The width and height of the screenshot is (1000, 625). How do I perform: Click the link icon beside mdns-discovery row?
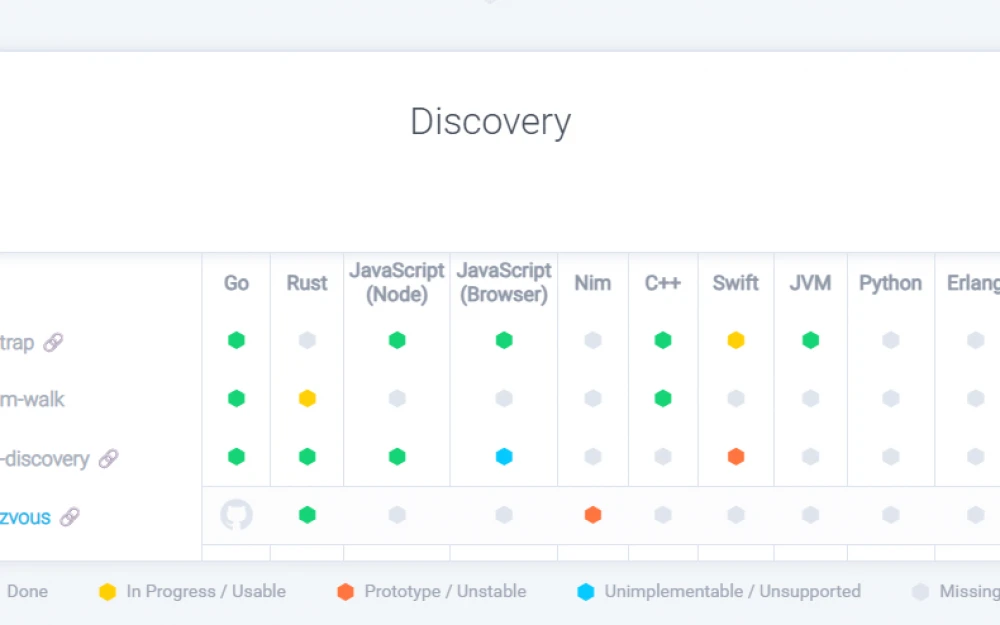(x=108, y=459)
